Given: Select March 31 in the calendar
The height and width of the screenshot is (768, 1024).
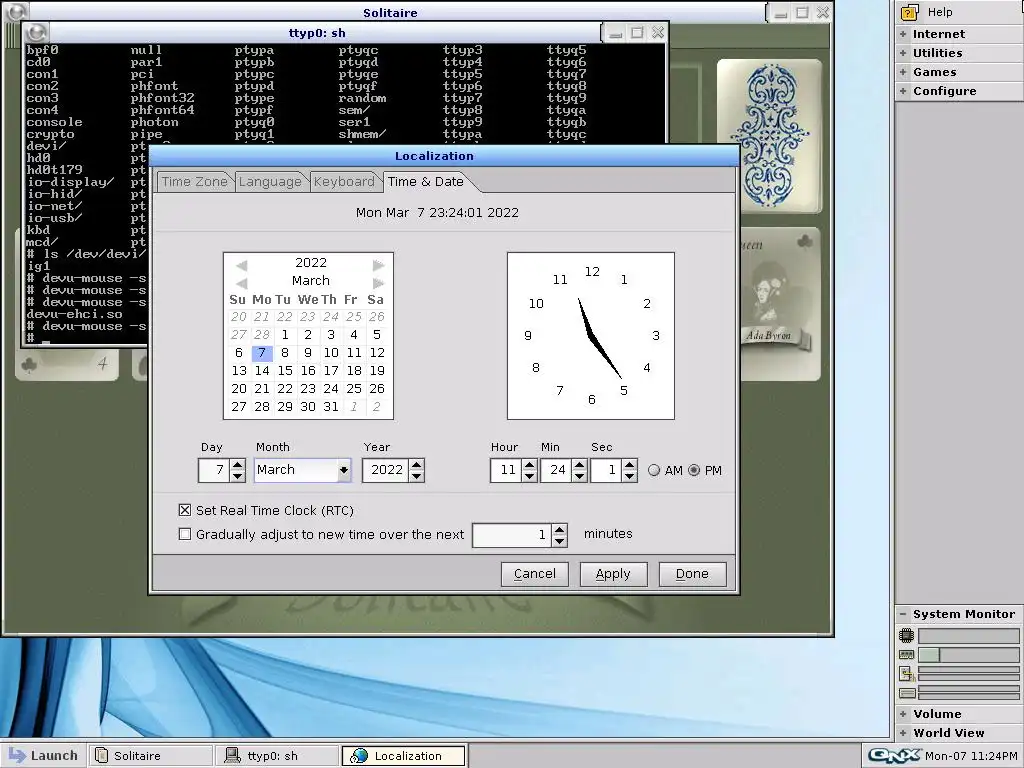Looking at the screenshot, I should [331, 406].
